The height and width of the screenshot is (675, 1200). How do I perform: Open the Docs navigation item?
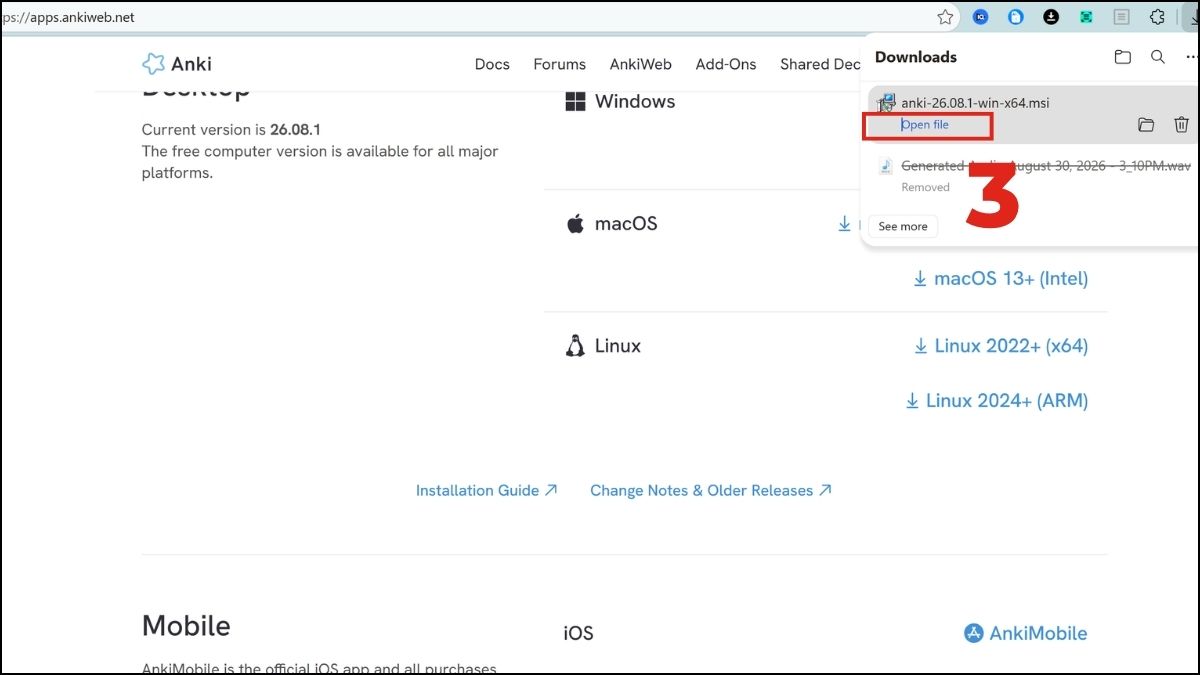point(492,64)
